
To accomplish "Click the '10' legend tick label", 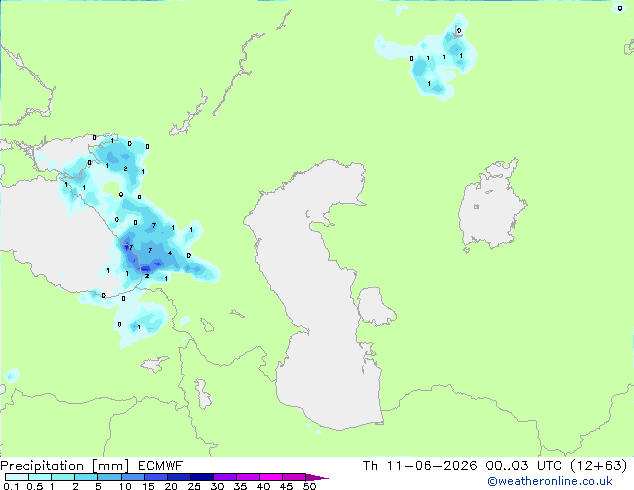I will 125,486.
